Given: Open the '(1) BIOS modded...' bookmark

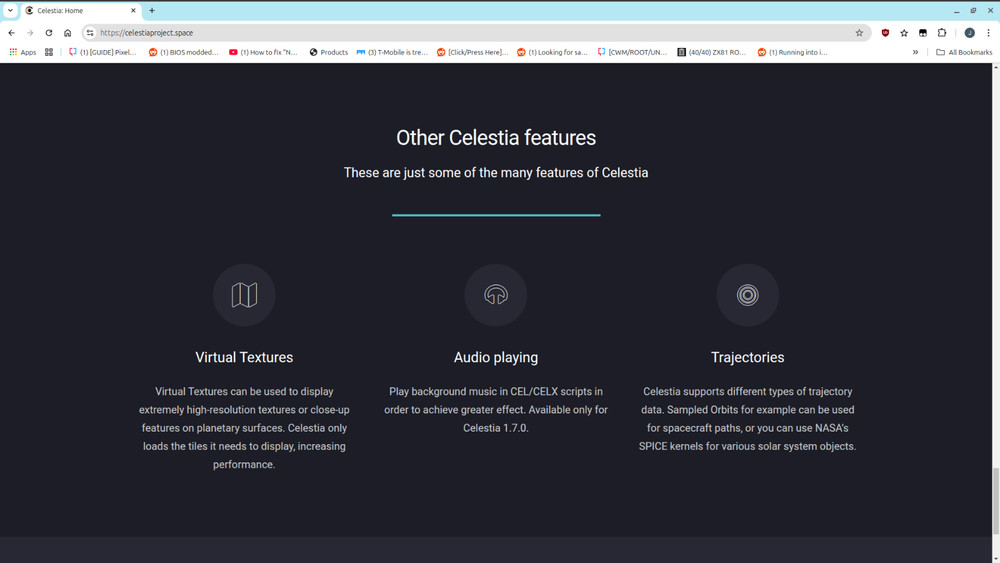Looking at the screenshot, I should (x=184, y=52).
